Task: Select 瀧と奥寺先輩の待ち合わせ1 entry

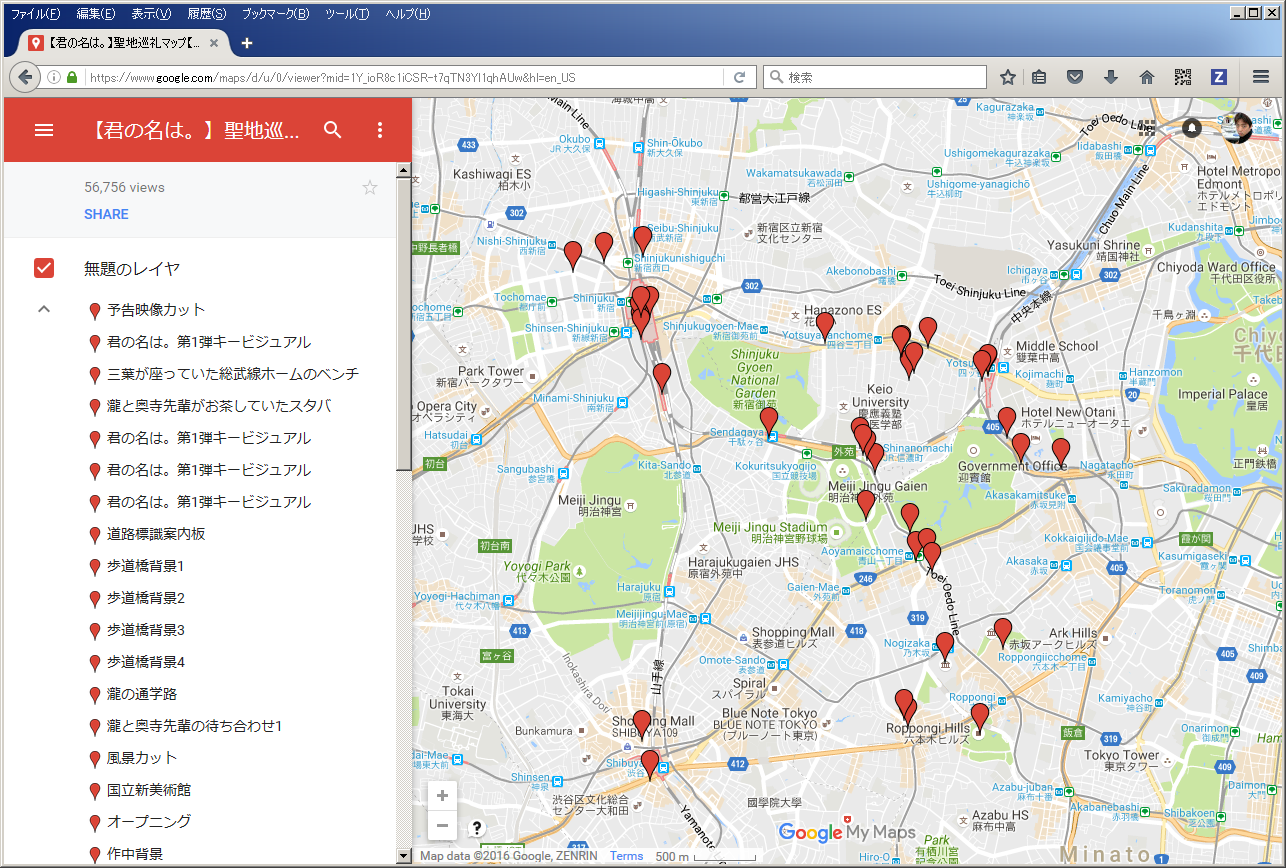Action: tap(195, 726)
